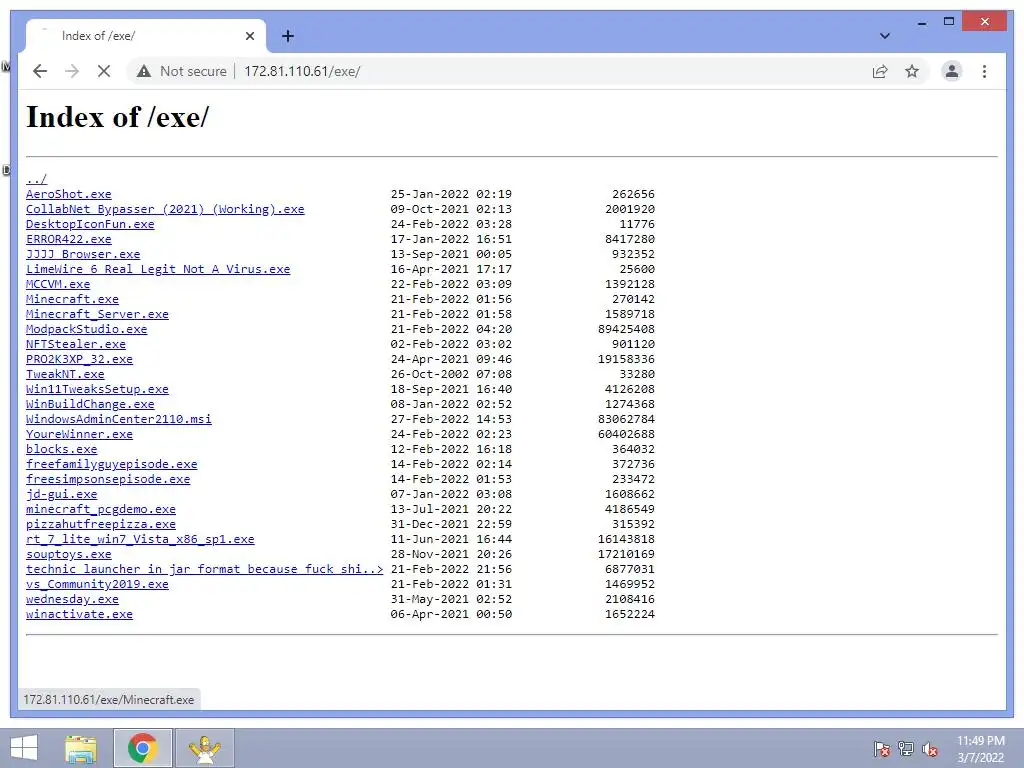This screenshot has height=768, width=1024.
Task: Open WinBuildChange.exe link
Action: click(x=90, y=404)
